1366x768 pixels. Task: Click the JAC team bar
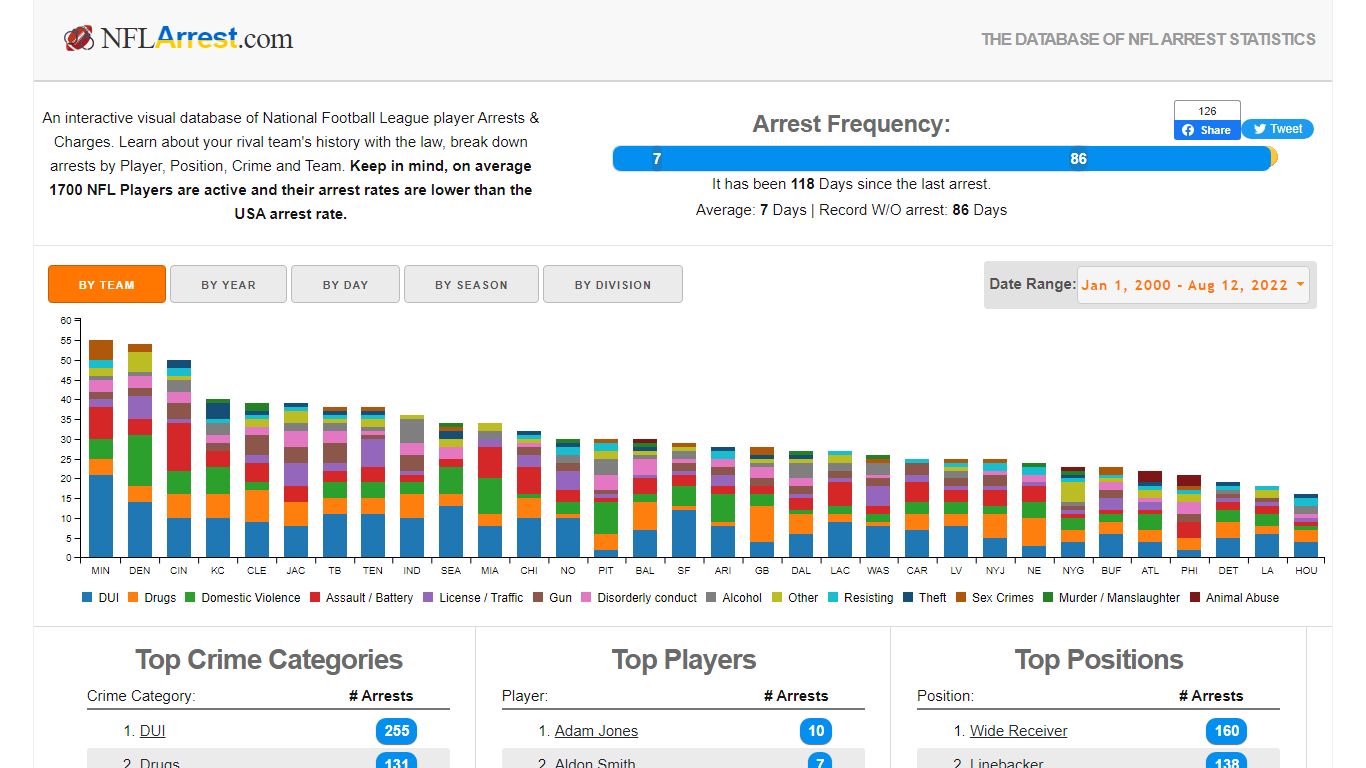pos(296,481)
